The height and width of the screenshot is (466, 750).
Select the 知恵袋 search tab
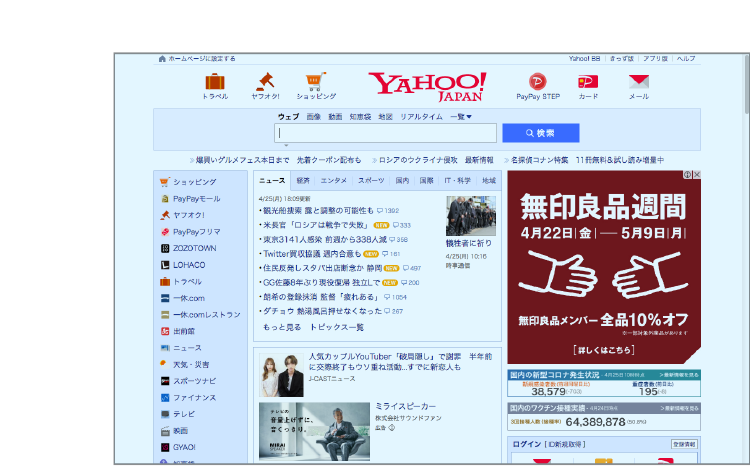pos(360,116)
